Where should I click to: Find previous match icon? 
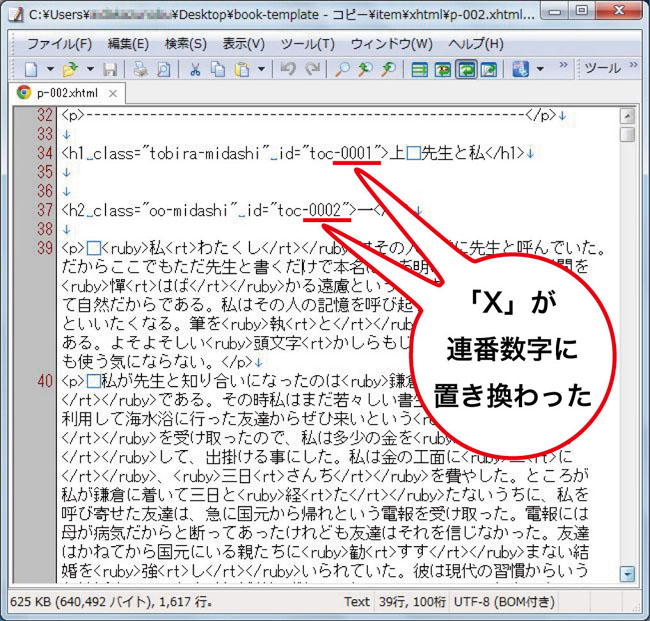point(365,69)
